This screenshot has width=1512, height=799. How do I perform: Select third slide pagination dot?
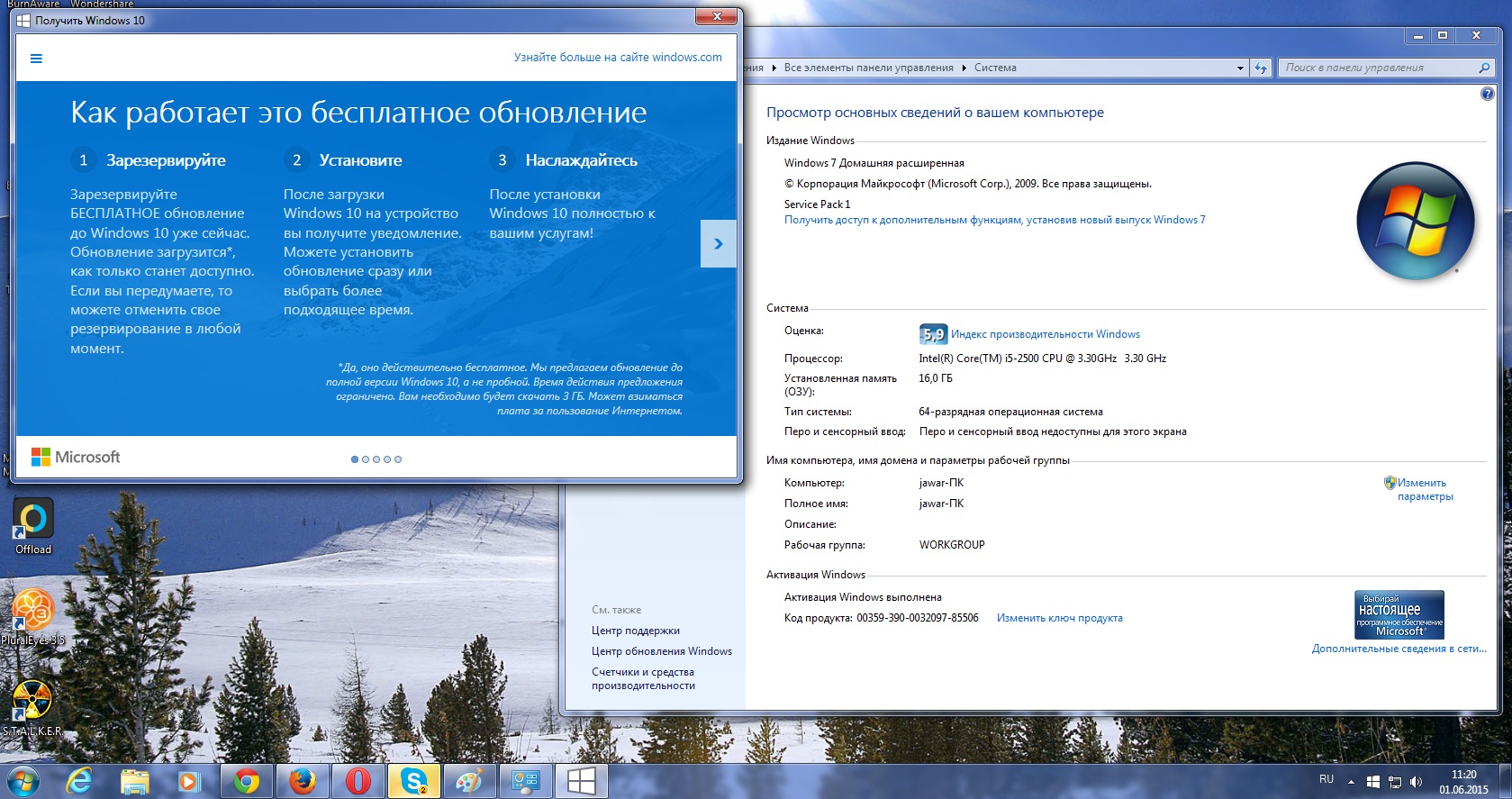(x=376, y=459)
